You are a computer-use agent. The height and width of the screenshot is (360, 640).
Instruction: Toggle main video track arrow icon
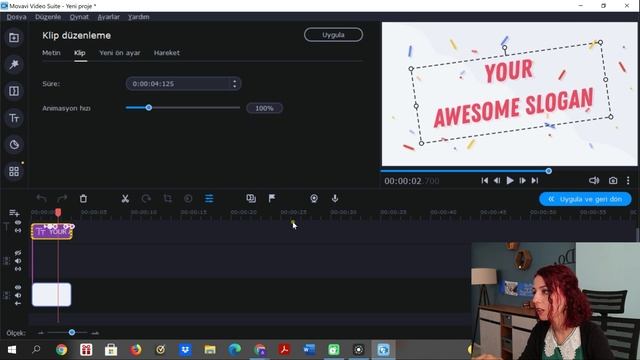pos(18,303)
